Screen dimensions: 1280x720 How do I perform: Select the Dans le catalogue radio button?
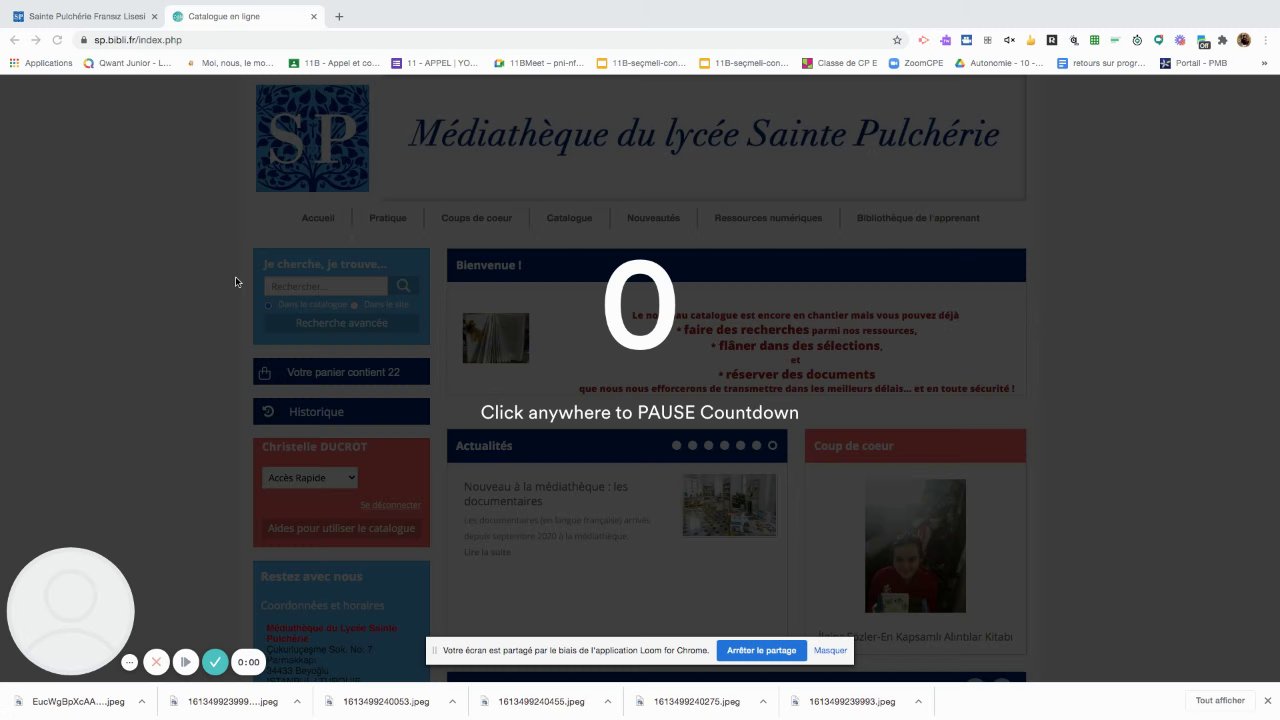pos(268,305)
